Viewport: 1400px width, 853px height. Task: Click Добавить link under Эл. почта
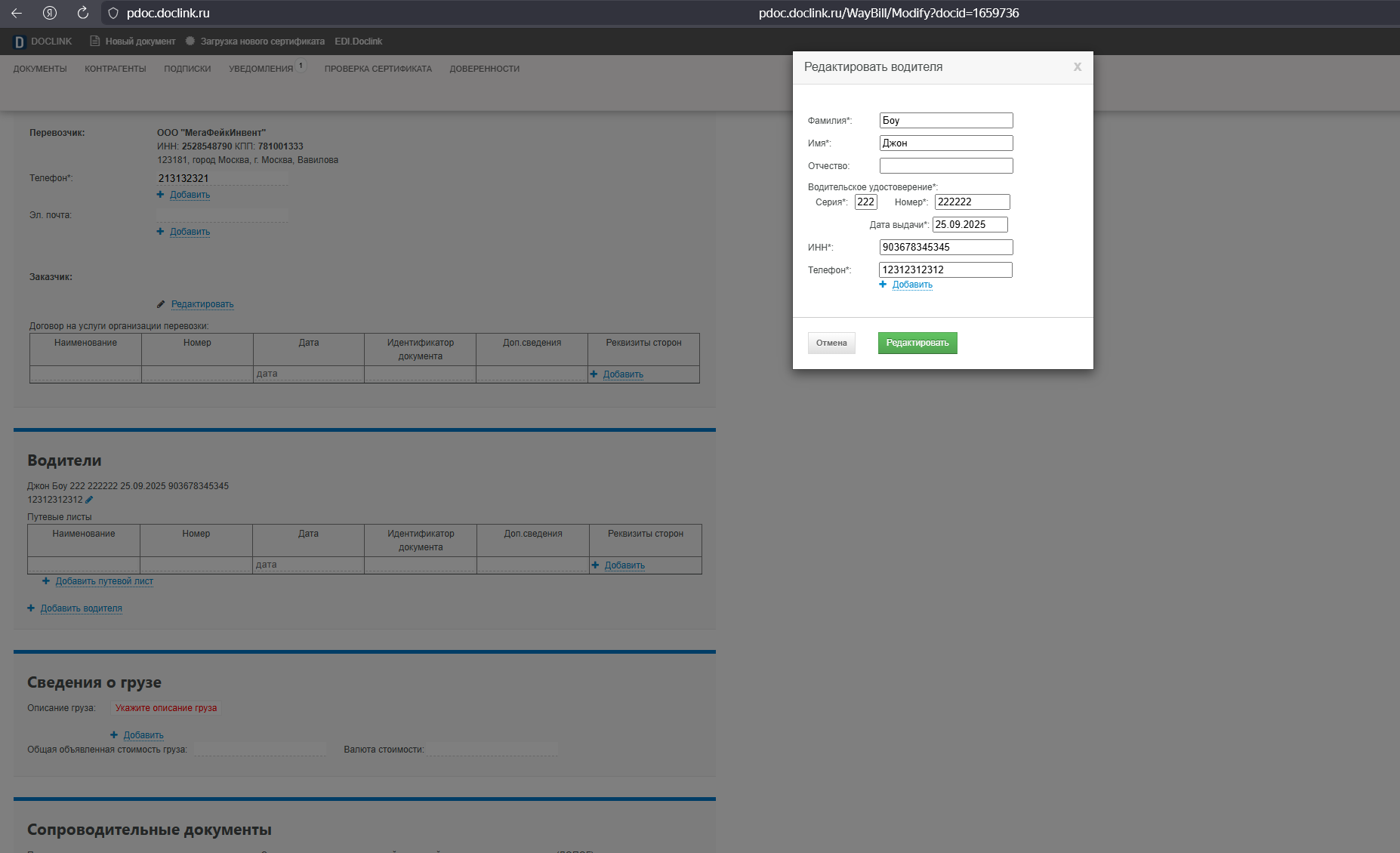click(x=190, y=232)
